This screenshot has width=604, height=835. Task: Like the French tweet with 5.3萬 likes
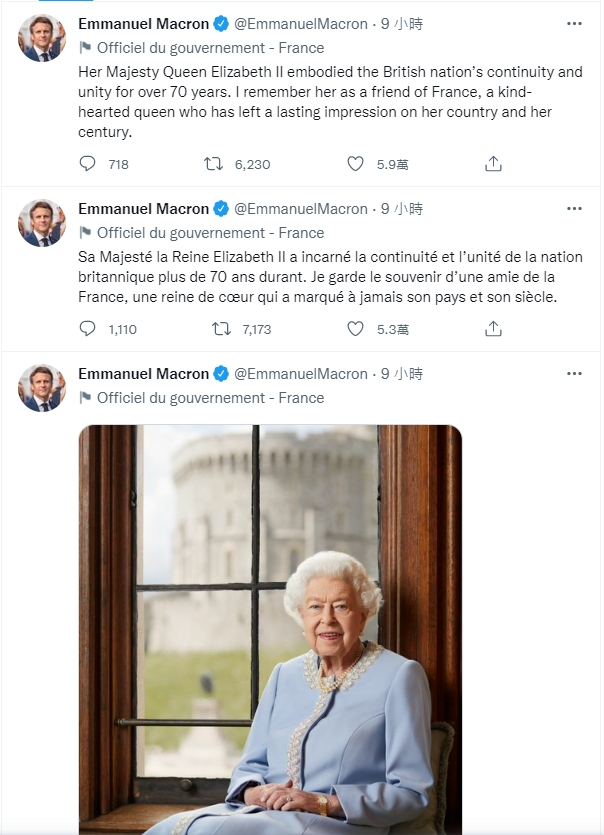pyautogui.click(x=355, y=329)
